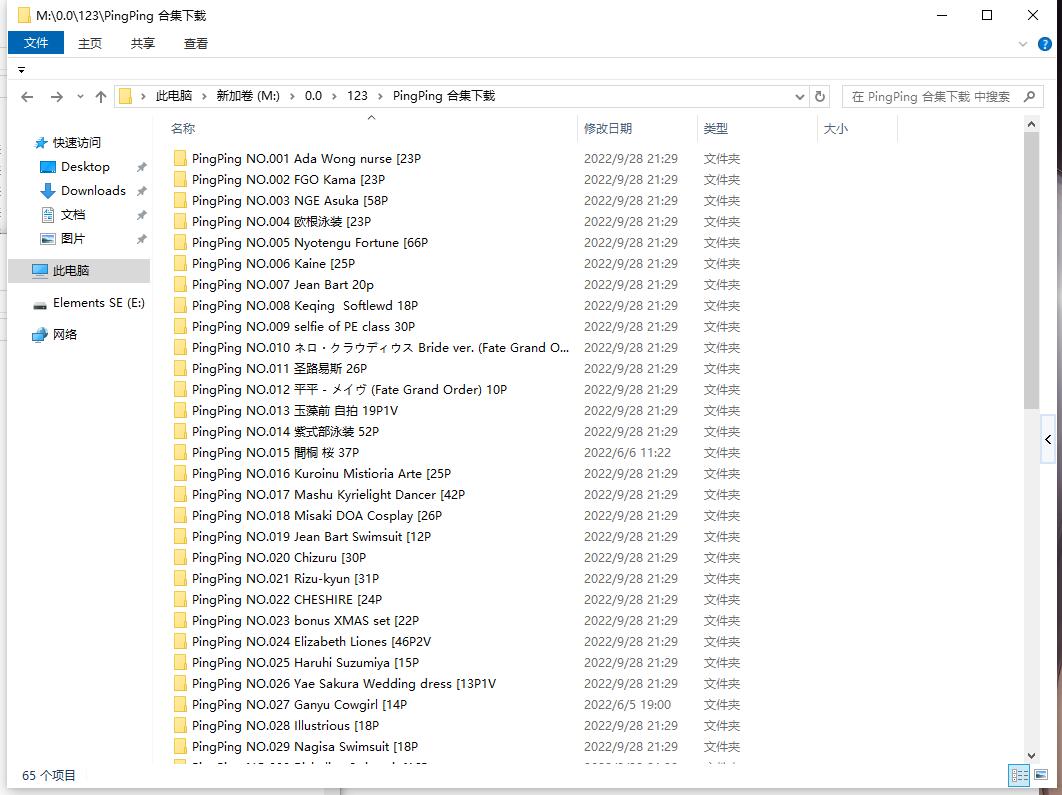1062x795 pixels.
Task: Click the 文档 document icon in sidebar
Action: point(47,215)
